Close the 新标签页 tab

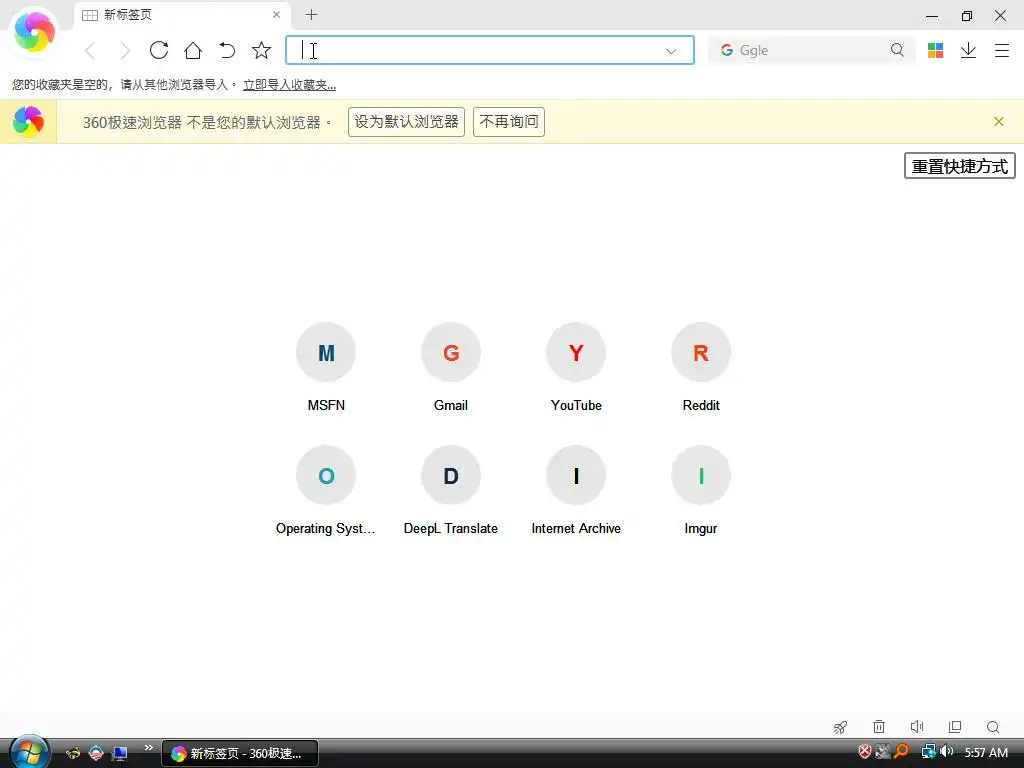(276, 14)
